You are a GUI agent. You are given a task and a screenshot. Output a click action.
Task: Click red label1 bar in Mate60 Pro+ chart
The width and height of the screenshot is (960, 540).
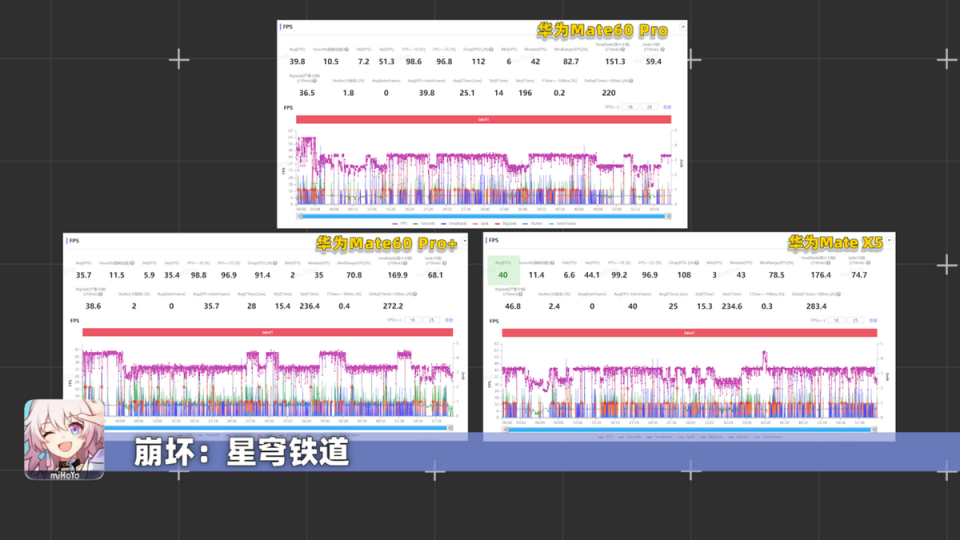[268, 332]
